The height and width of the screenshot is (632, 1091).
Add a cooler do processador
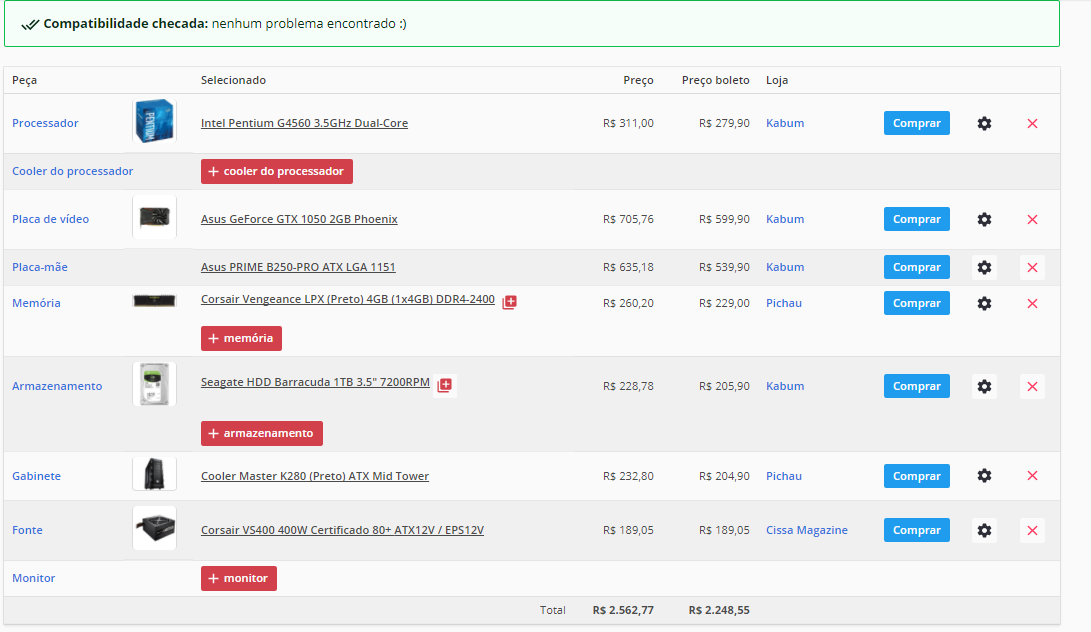(x=277, y=171)
